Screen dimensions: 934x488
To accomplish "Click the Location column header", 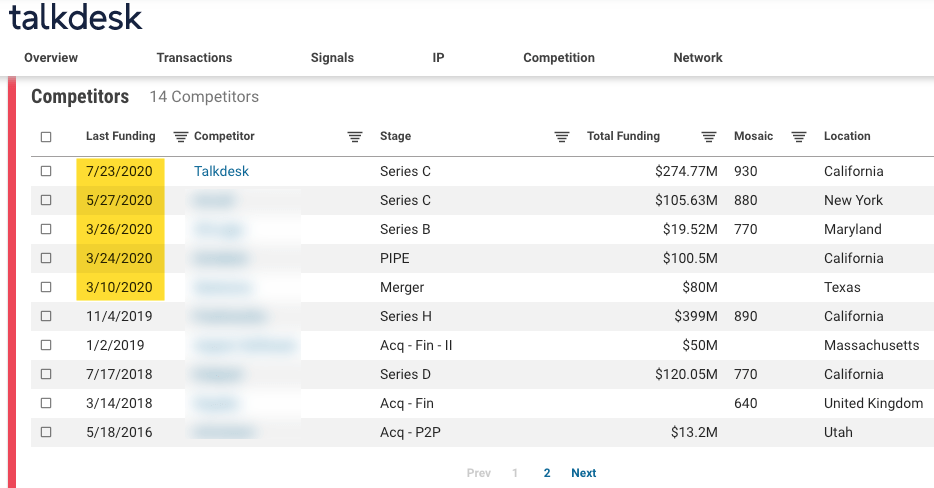I will (x=847, y=137).
